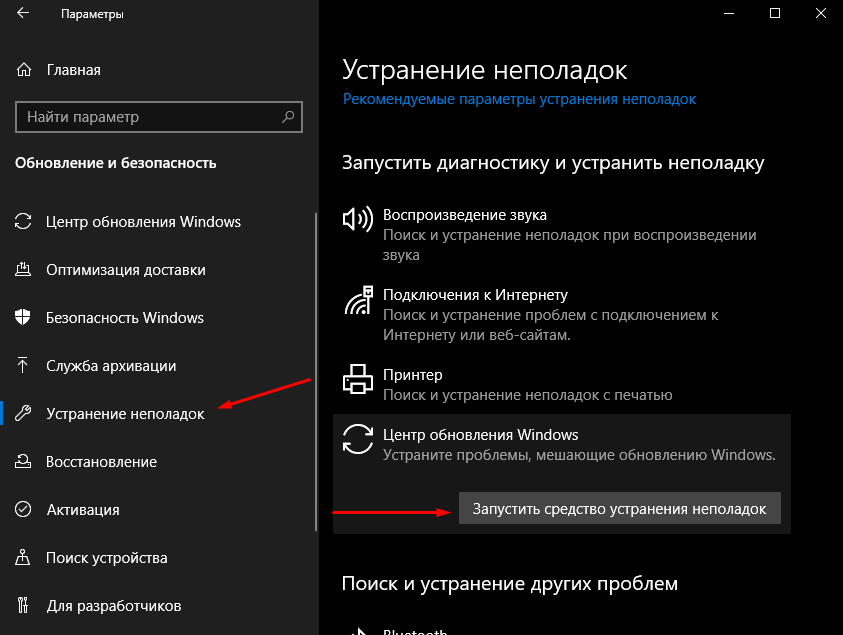Open Для разработчиков section

[114, 605]
